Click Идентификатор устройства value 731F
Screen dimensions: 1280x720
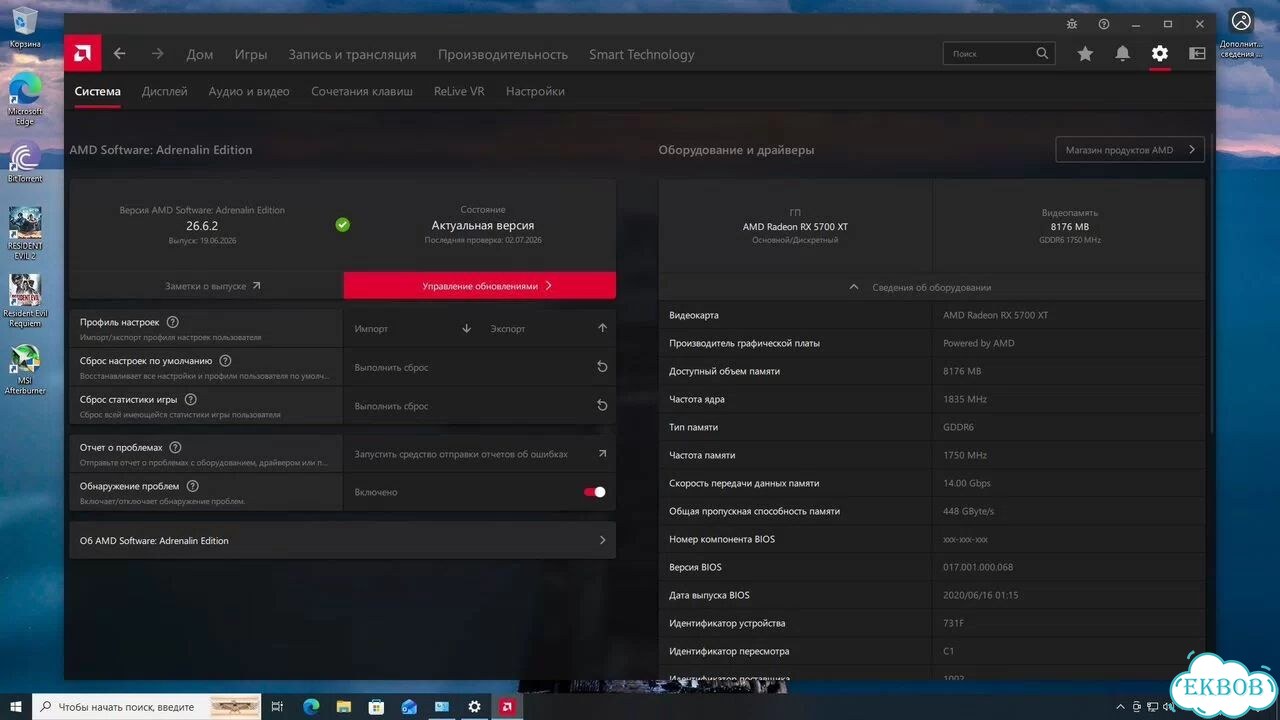point(954,623)
